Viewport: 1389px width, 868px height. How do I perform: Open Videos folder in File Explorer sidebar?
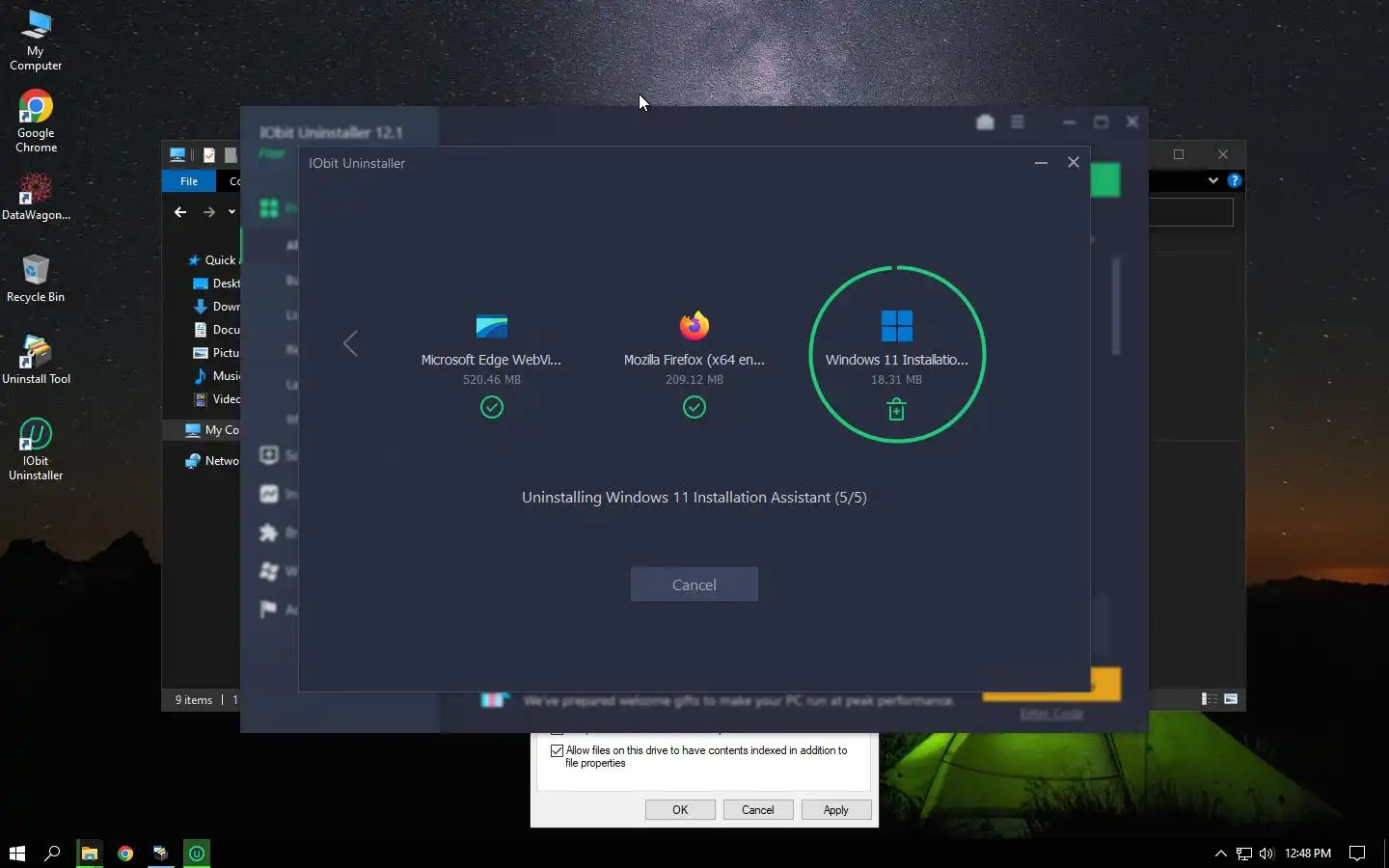point(216,399)
